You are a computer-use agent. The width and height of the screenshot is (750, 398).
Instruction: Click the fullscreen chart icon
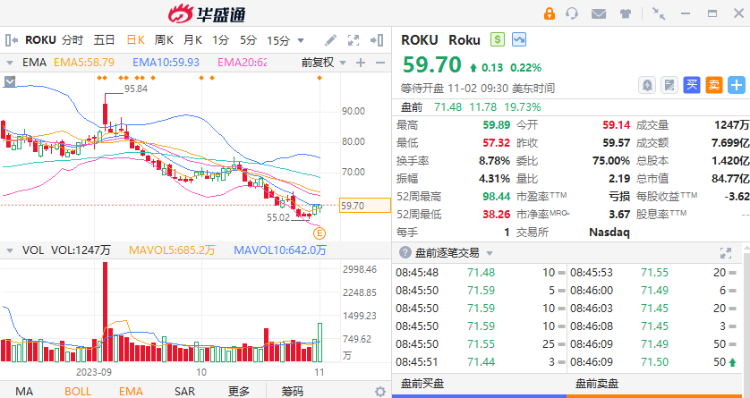coord(353,40)
